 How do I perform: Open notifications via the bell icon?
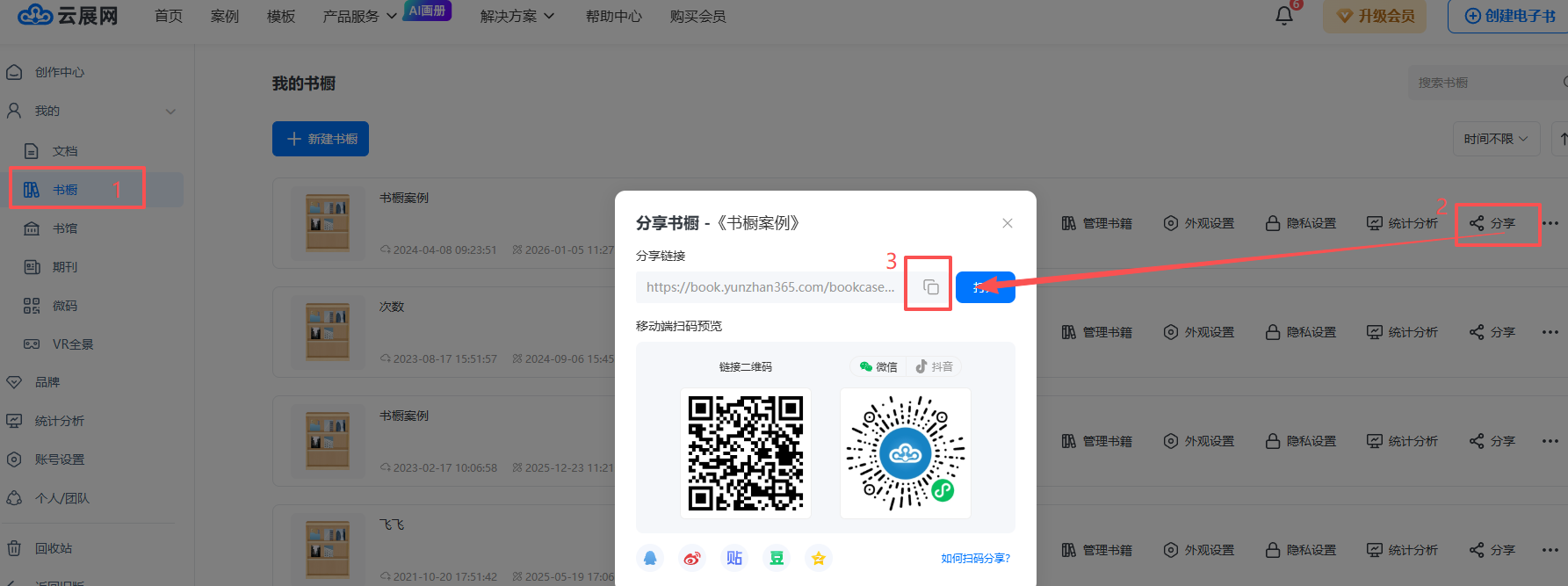(x=1284, y=16)
